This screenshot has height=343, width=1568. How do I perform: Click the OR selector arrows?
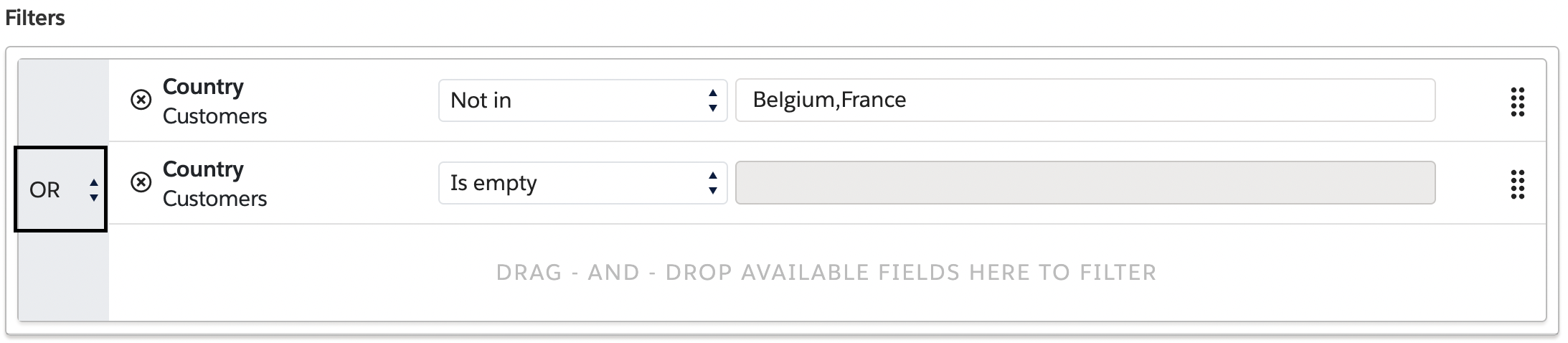click(x=93, y=190)
